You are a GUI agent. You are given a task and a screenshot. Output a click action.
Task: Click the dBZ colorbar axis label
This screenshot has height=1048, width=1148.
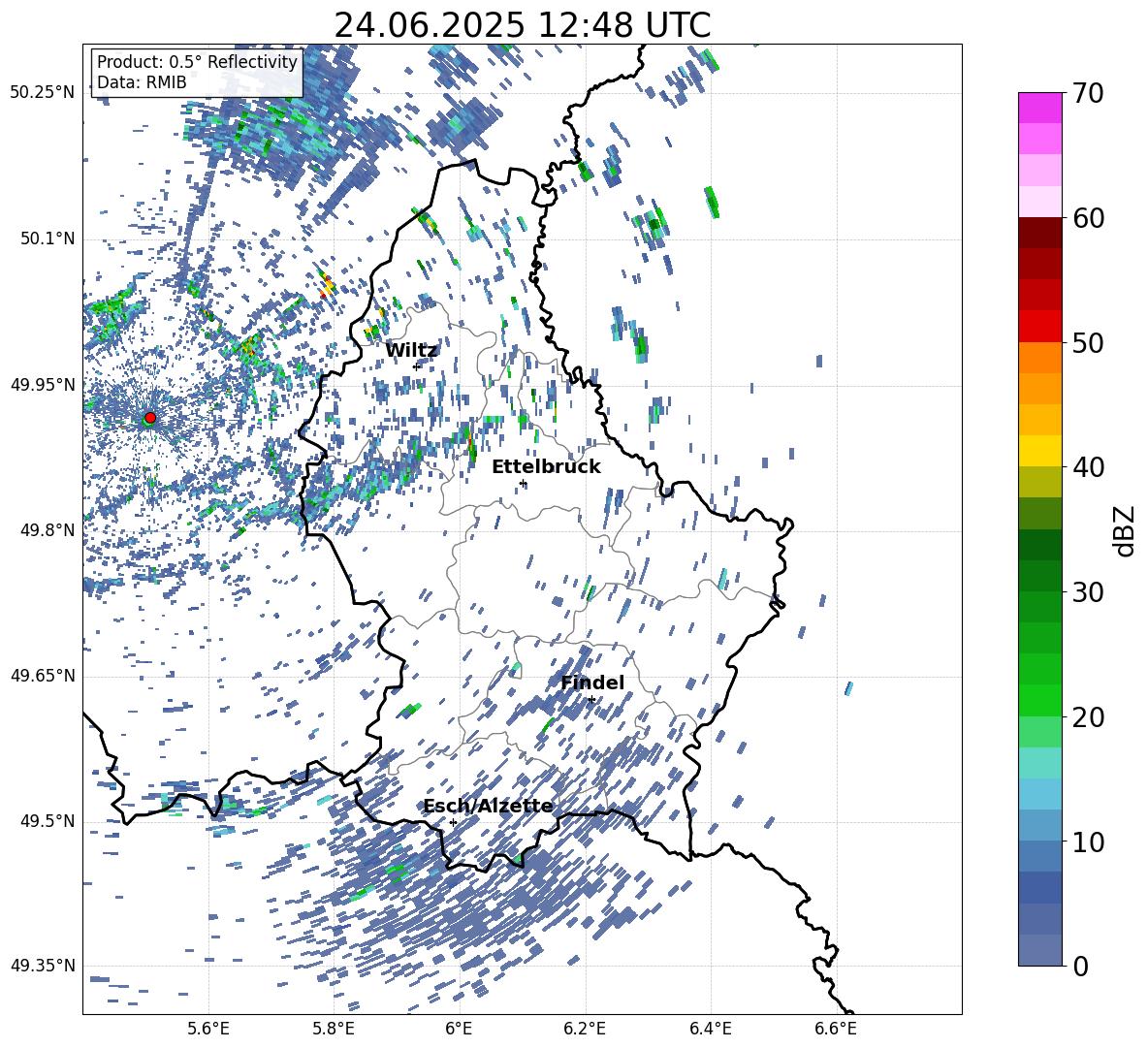(1126, 530)
